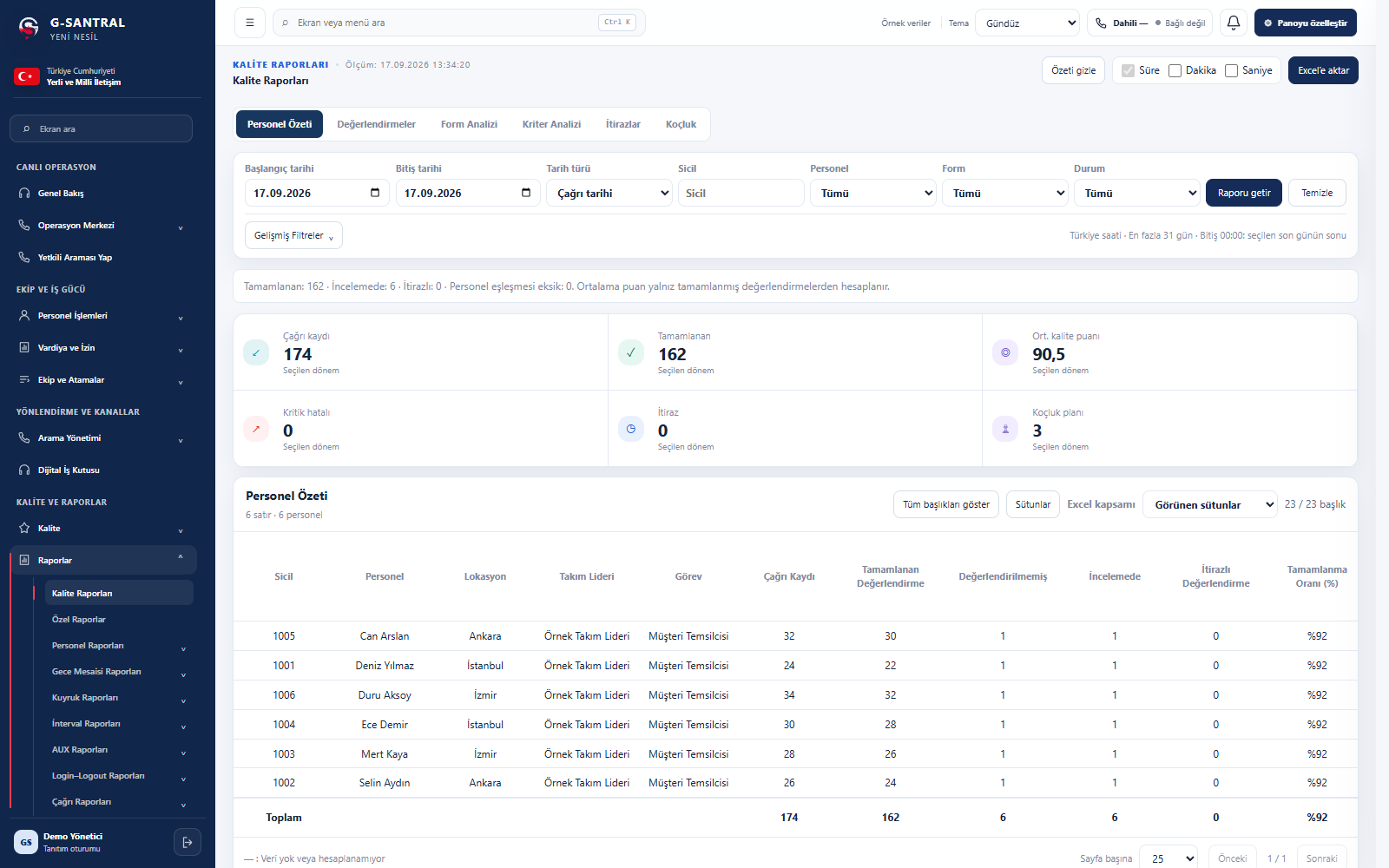Image resolution: width=1389 pixels, height=868 pixels.
Task: Enable the Saniye checkbox
Action: [1231, 70]
